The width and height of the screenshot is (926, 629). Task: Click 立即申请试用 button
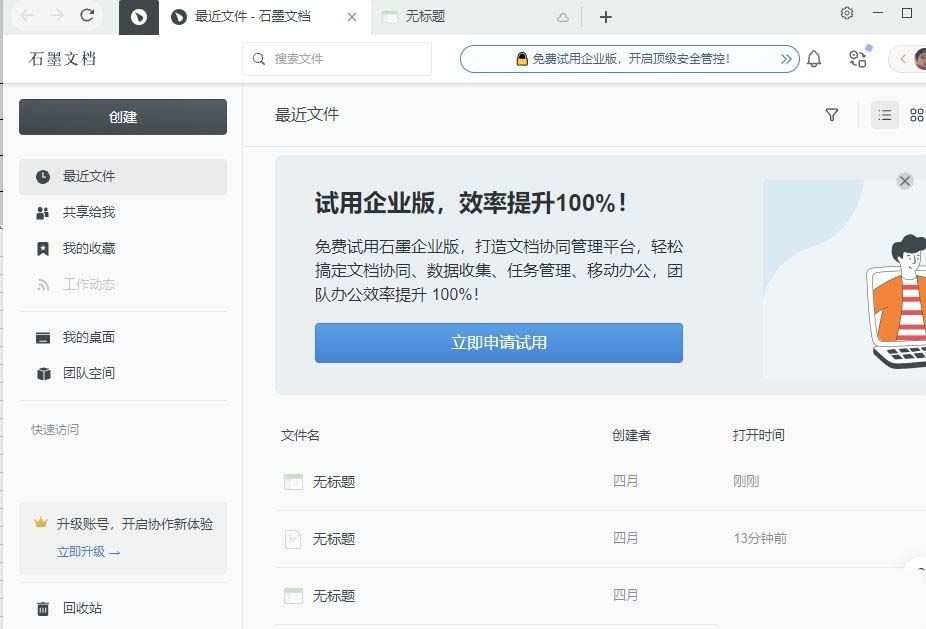click(x=498, y=343)
